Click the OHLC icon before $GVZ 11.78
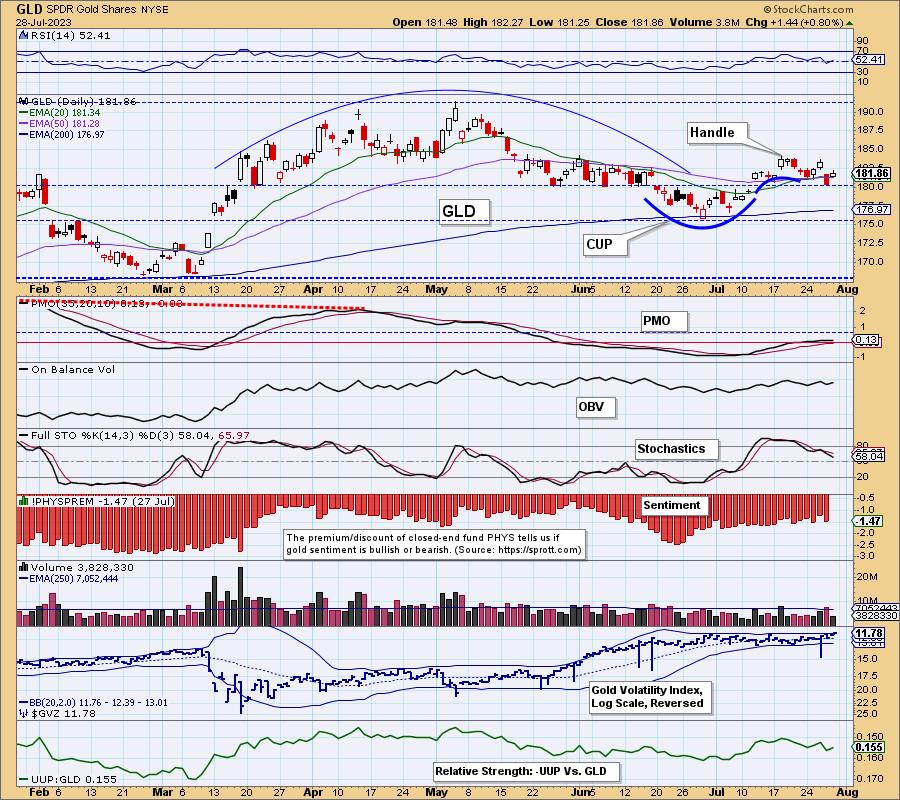This screenshot has width=900, height=800. tap(24, 713)
